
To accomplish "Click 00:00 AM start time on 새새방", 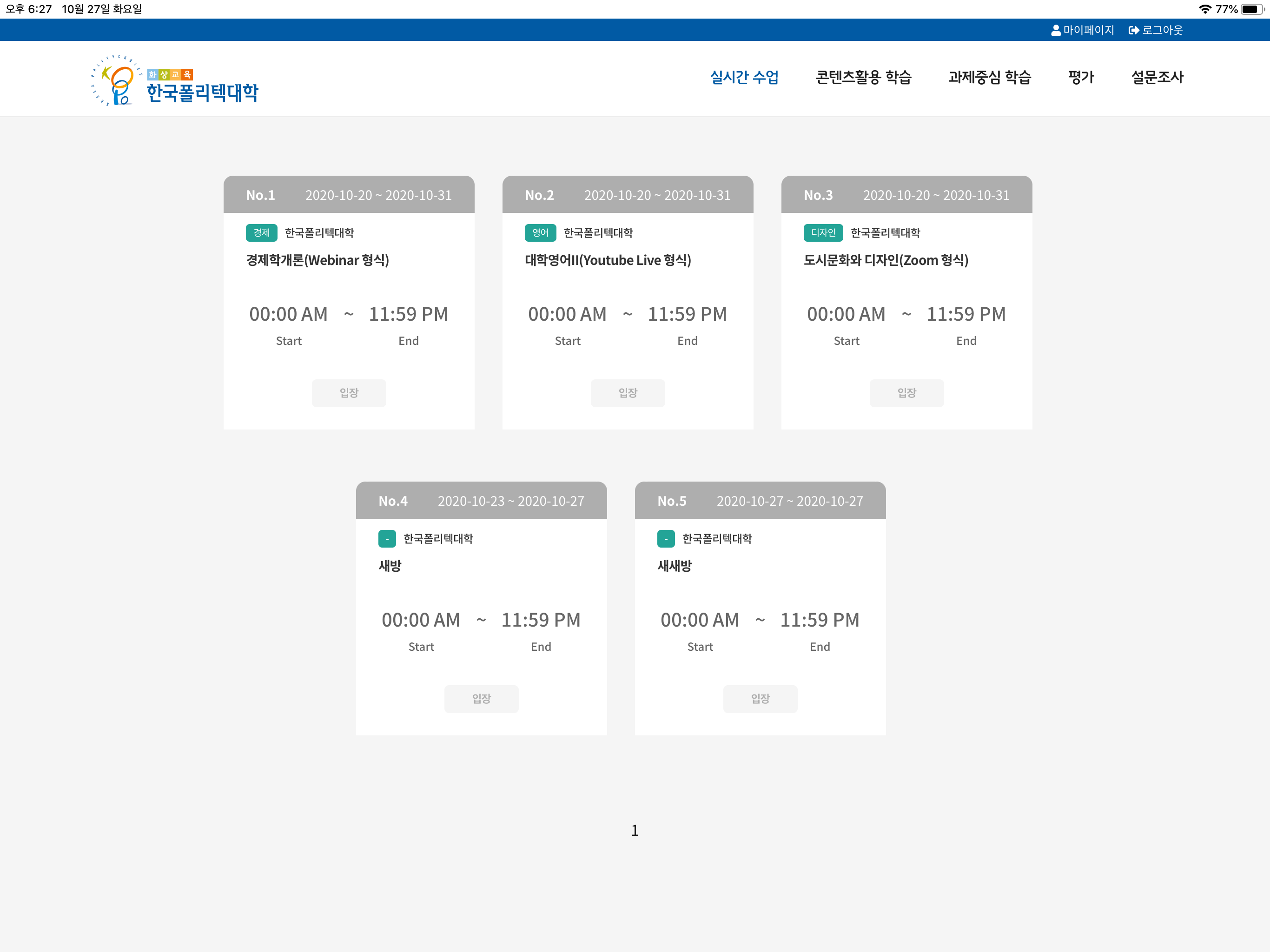I will pyautogui.click(x=700, y=620).
